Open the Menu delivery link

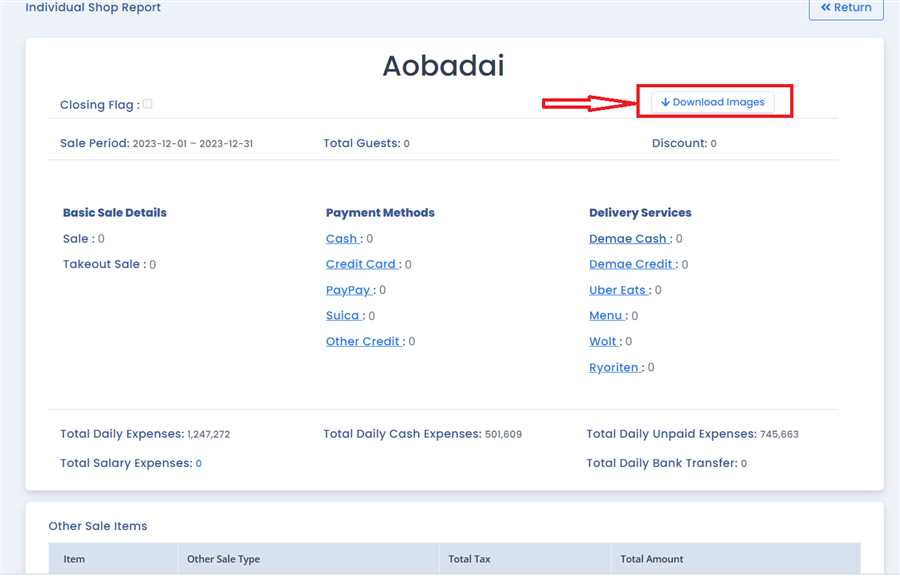(x=607, y=316)
